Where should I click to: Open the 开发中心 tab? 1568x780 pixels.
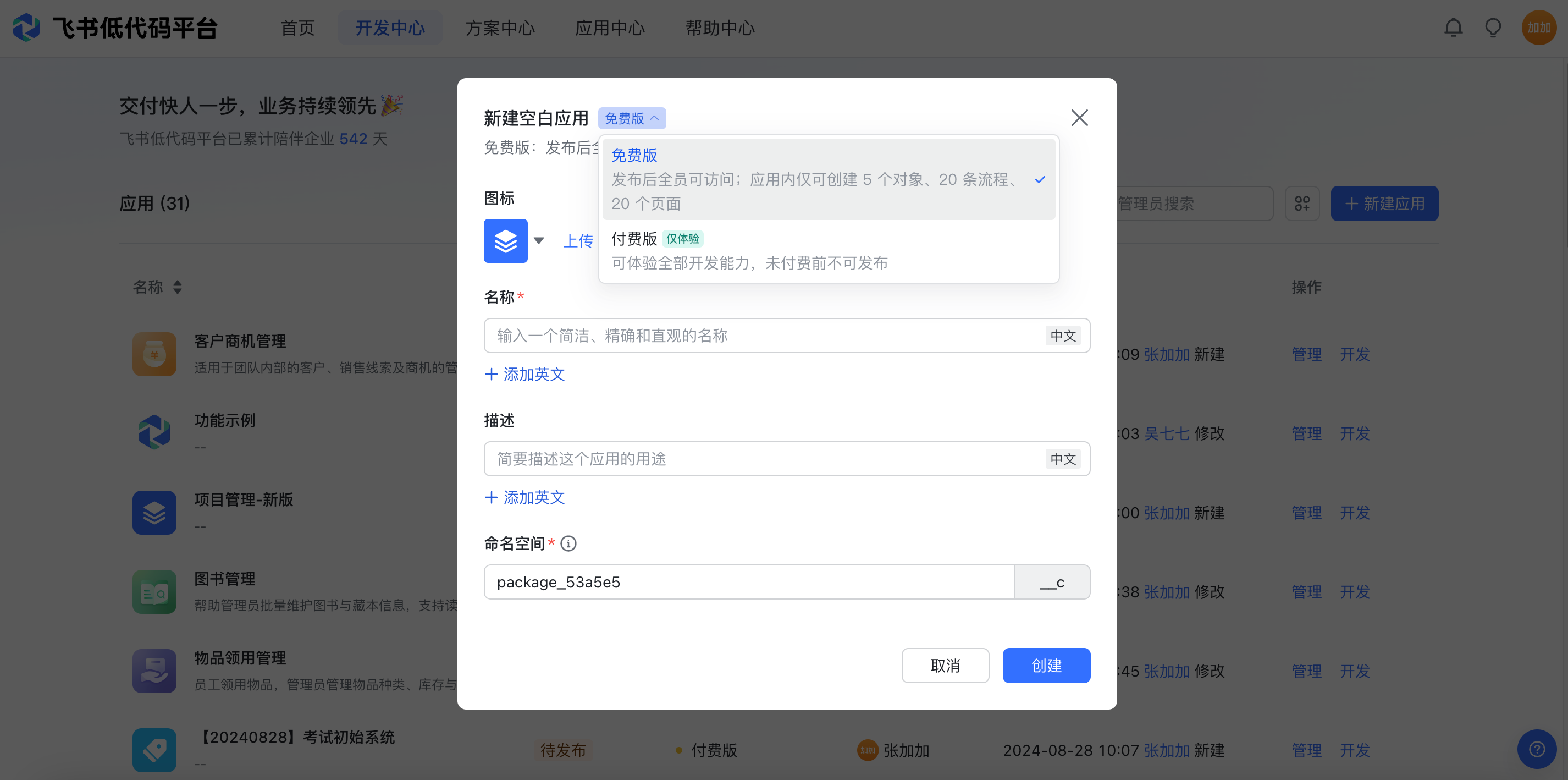click(x=390, y=28)
